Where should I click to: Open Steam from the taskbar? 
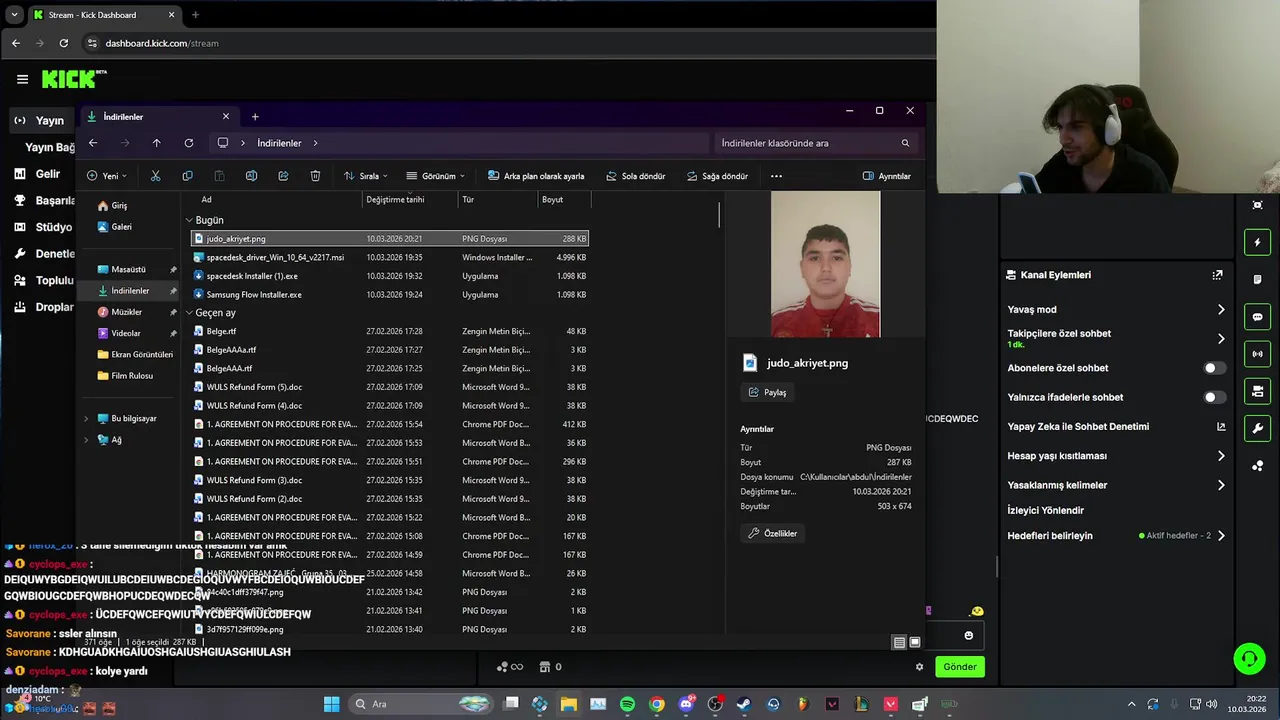coord(744,704)
